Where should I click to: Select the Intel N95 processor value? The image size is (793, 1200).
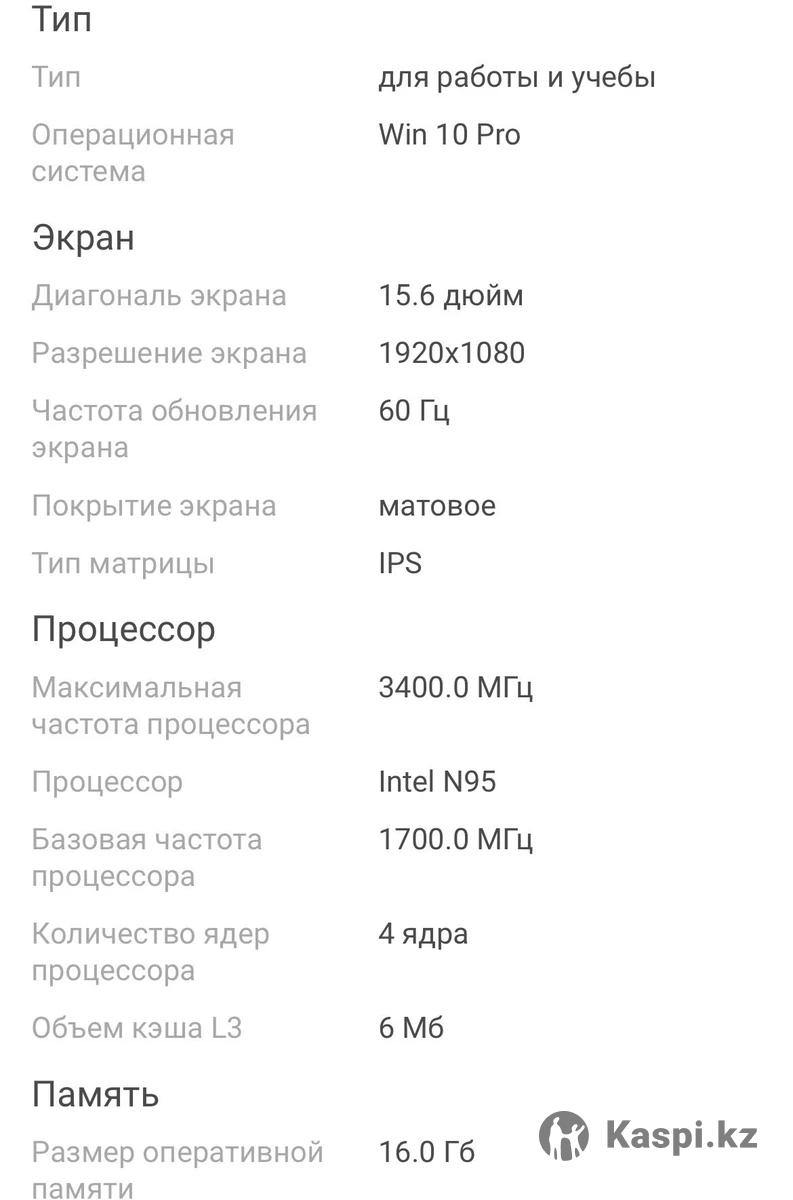point(437,781)
